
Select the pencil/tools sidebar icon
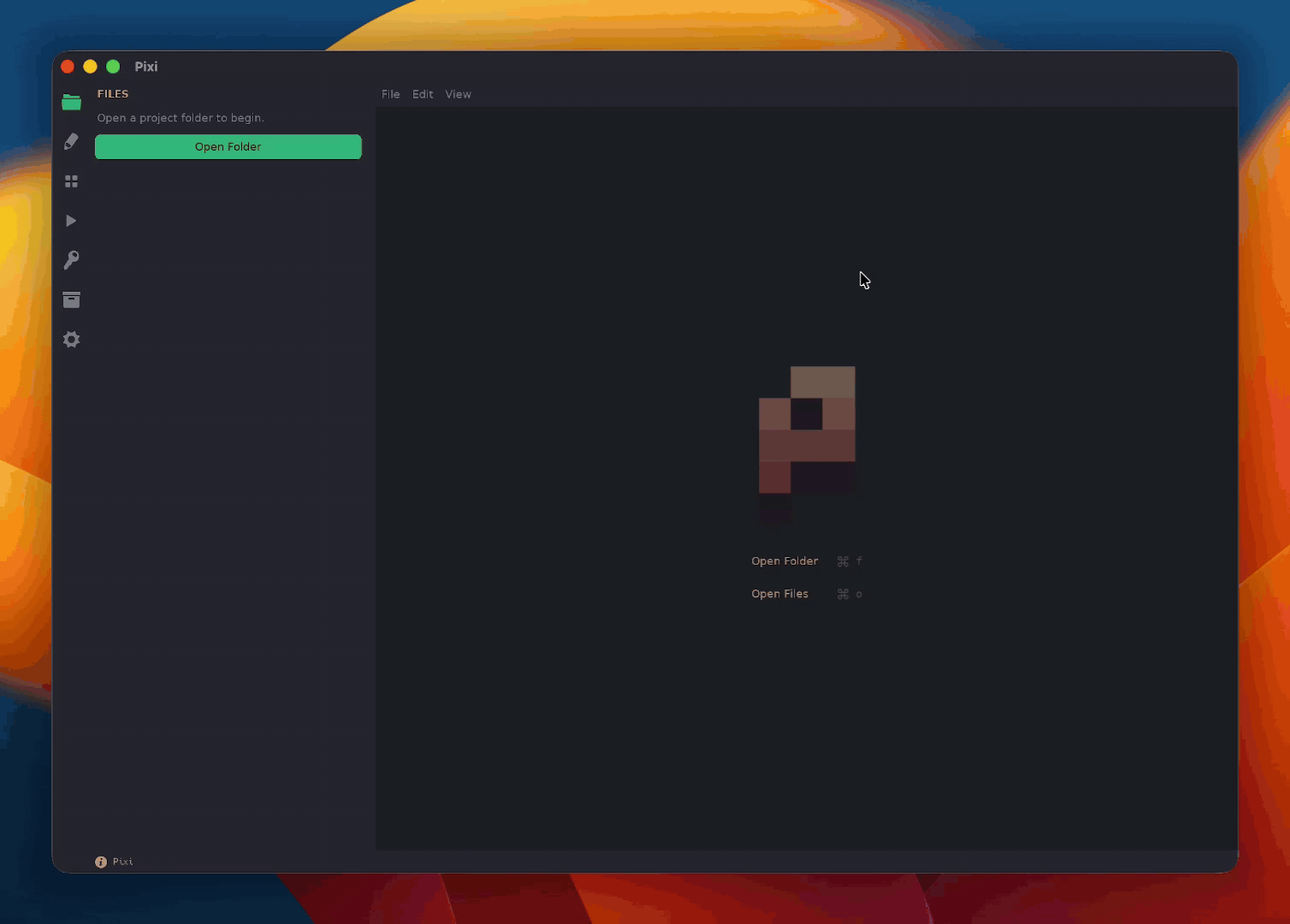click(71, 141)
